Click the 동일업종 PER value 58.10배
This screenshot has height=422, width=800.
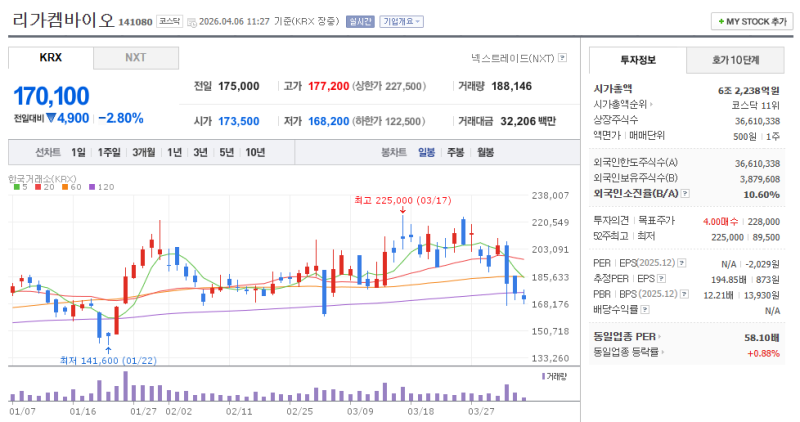[x=762, y=338]
